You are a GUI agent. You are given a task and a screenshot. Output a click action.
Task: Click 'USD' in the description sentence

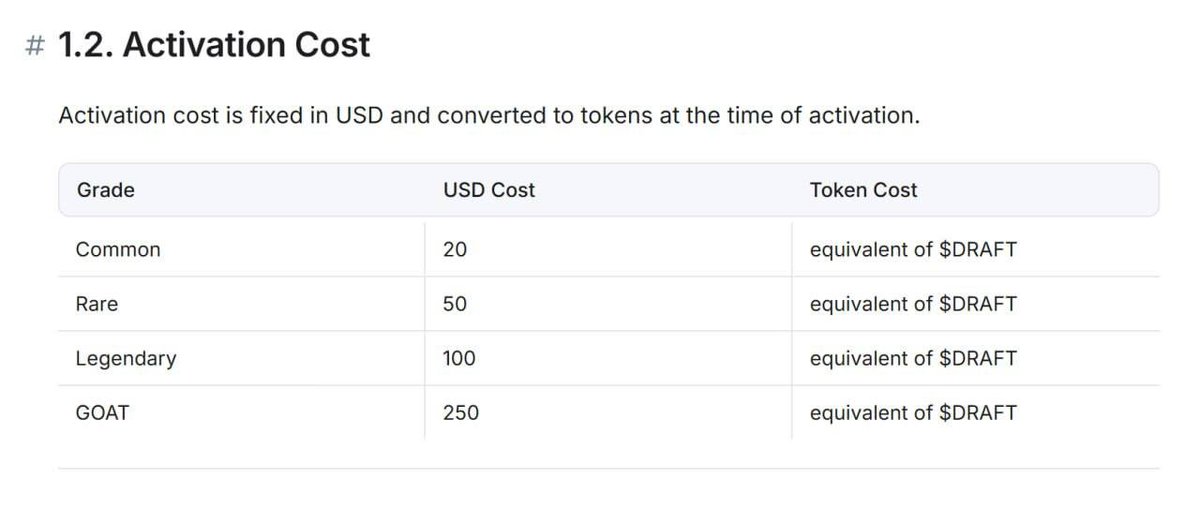[359, 115]
